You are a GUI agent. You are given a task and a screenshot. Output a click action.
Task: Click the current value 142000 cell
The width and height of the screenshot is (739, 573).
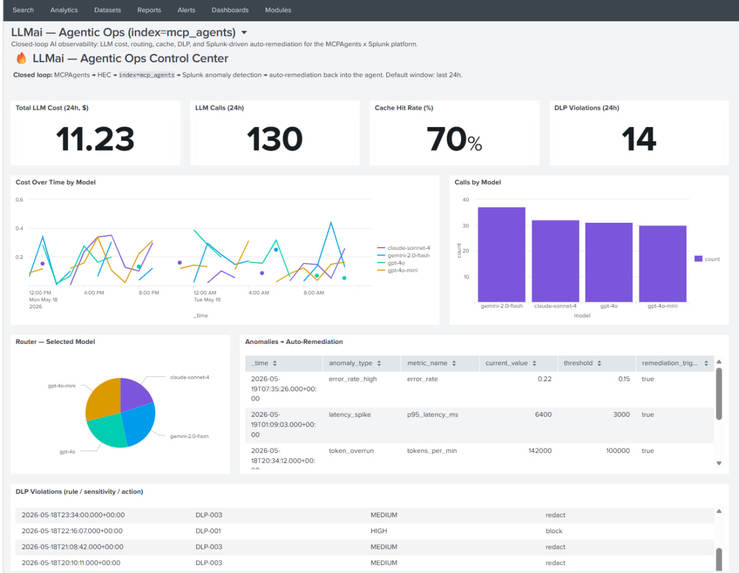[540, 451]
